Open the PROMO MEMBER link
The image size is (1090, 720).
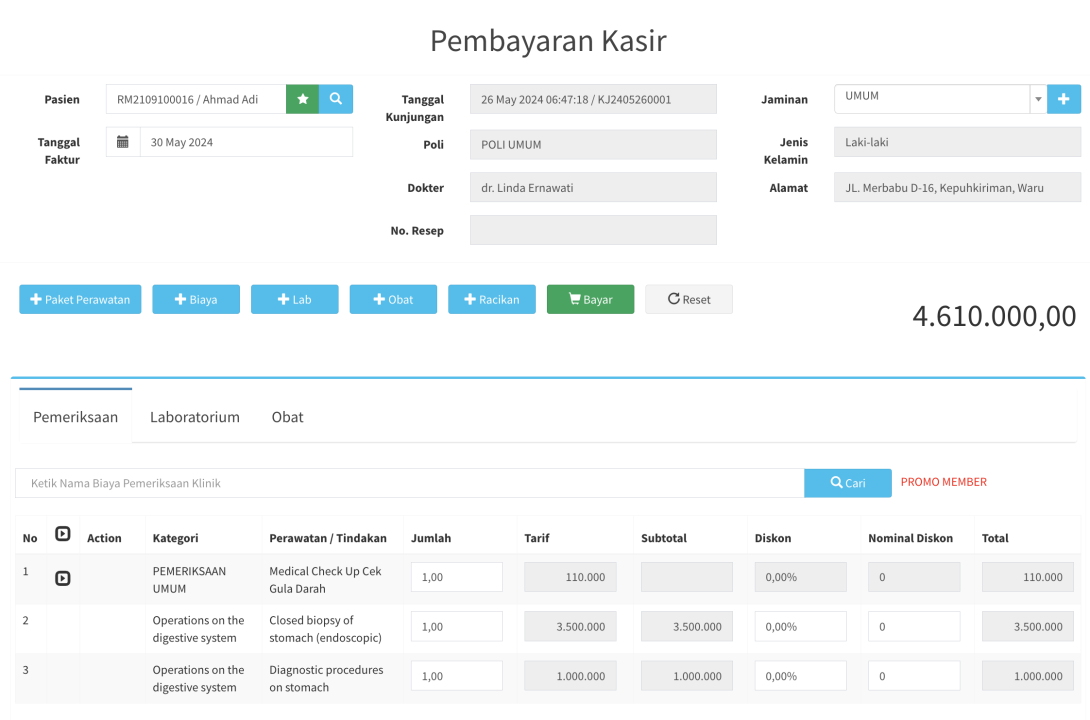click(x=943, y=482)
